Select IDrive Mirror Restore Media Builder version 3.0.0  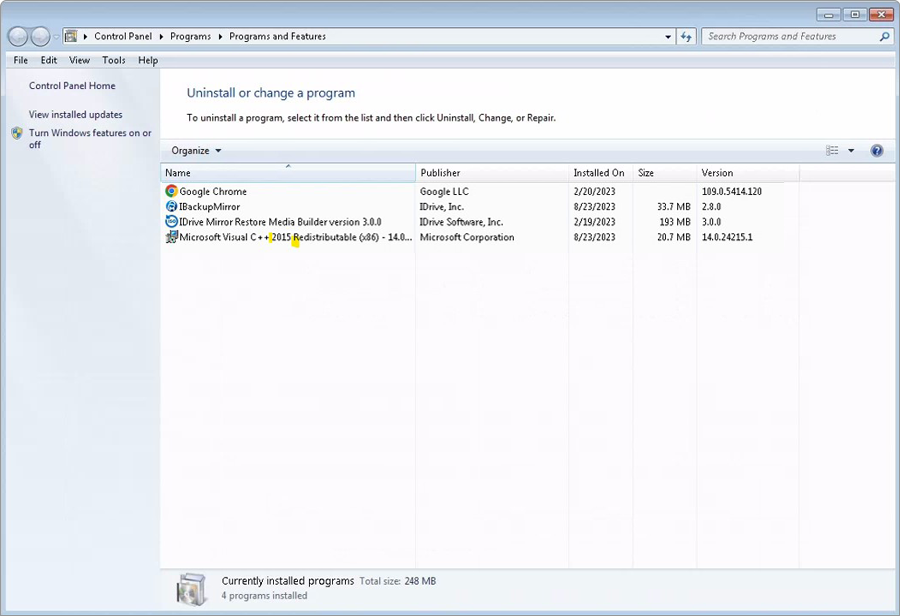tap(280, 222)
